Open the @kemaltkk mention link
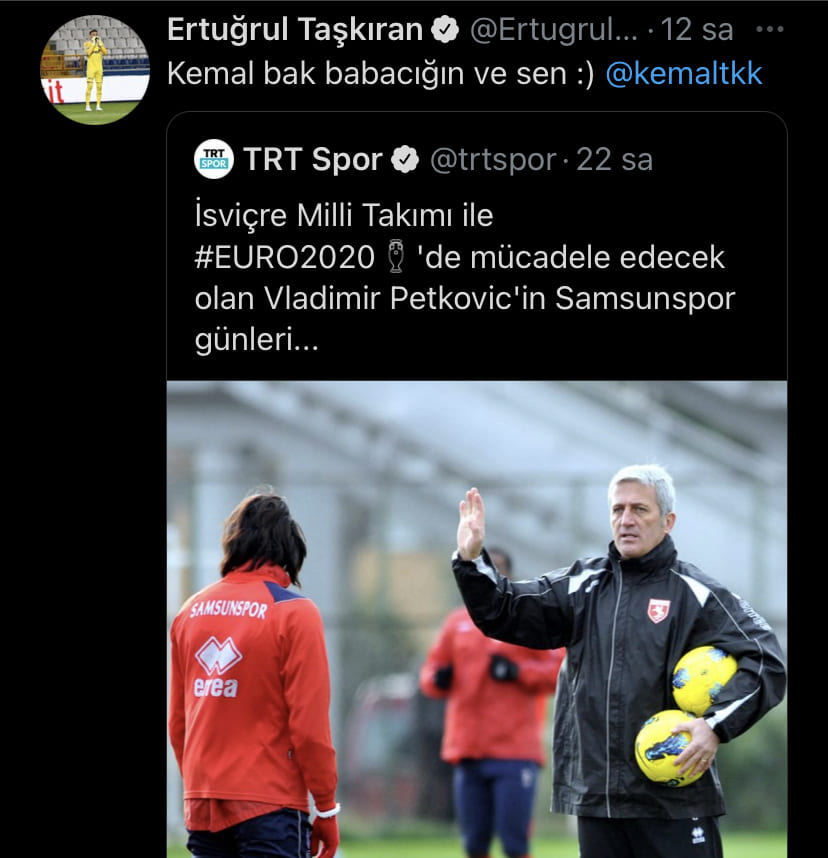 pyautogui.click(x=684, y=73)
